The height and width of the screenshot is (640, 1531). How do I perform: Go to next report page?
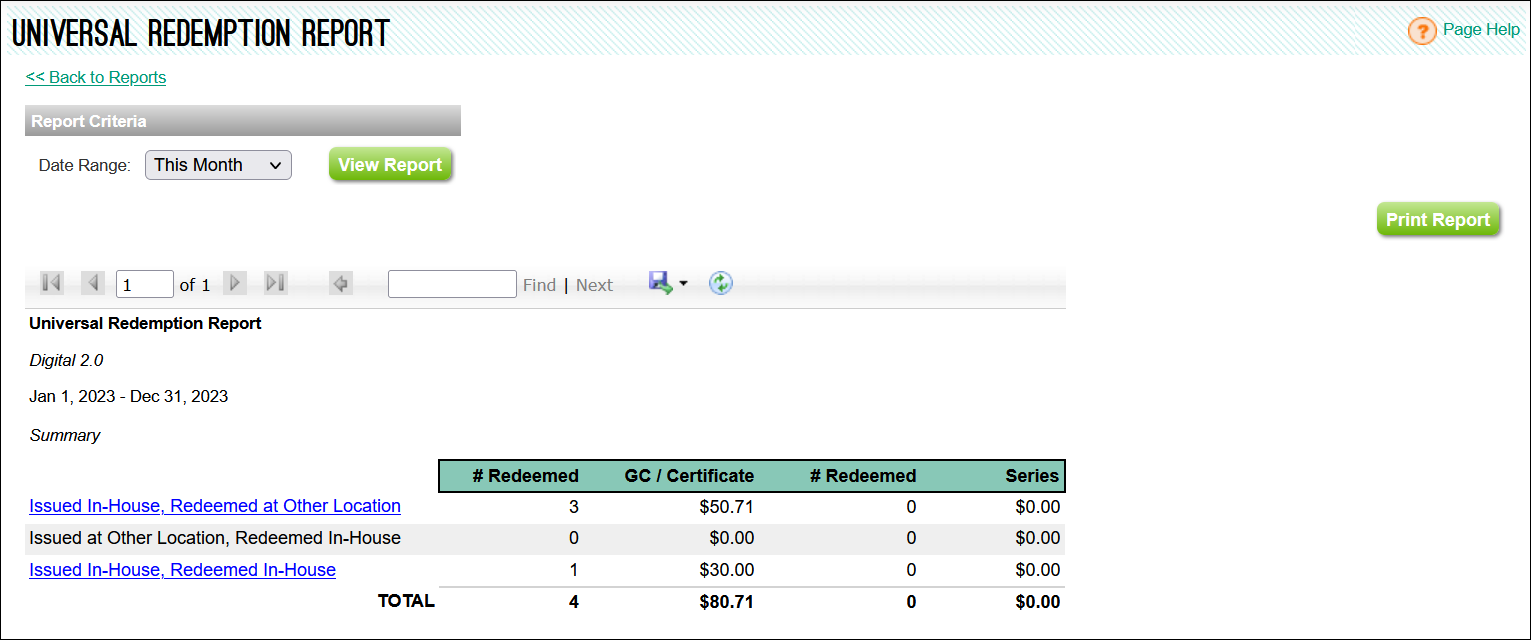click(235, 284)
